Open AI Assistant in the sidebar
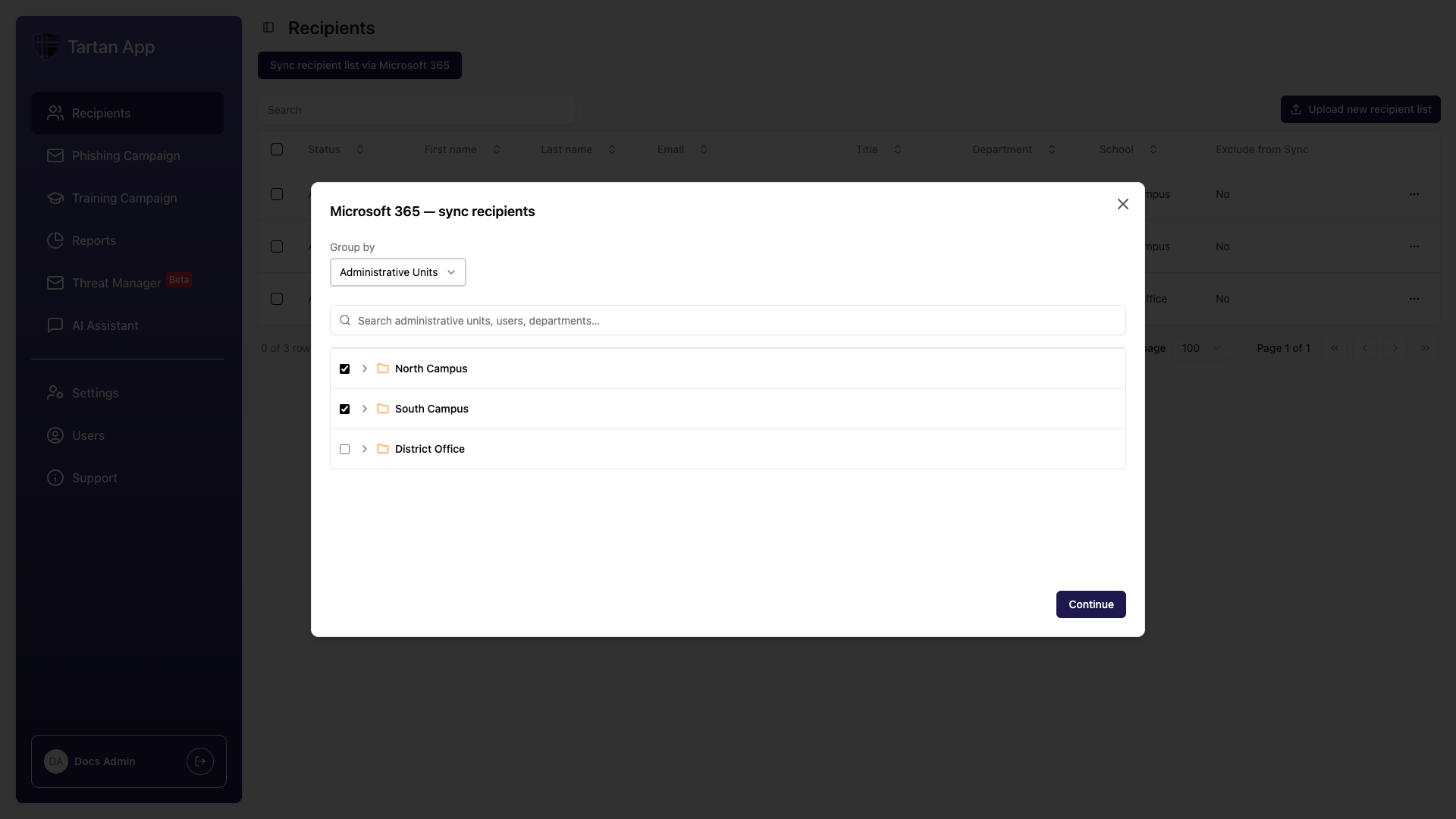This screenshot has height=819, width=1456. click(127, 325)
